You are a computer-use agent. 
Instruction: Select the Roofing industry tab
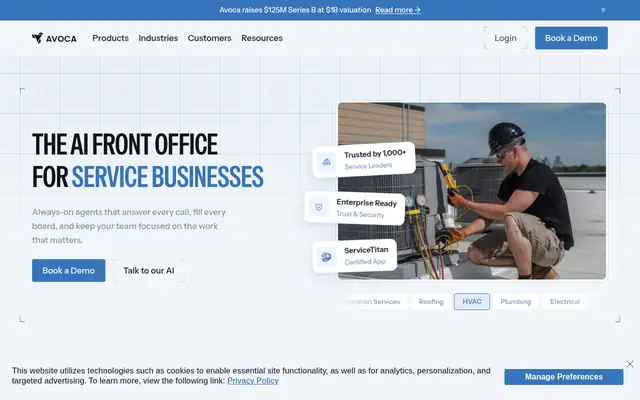click(x=431, y=302)
